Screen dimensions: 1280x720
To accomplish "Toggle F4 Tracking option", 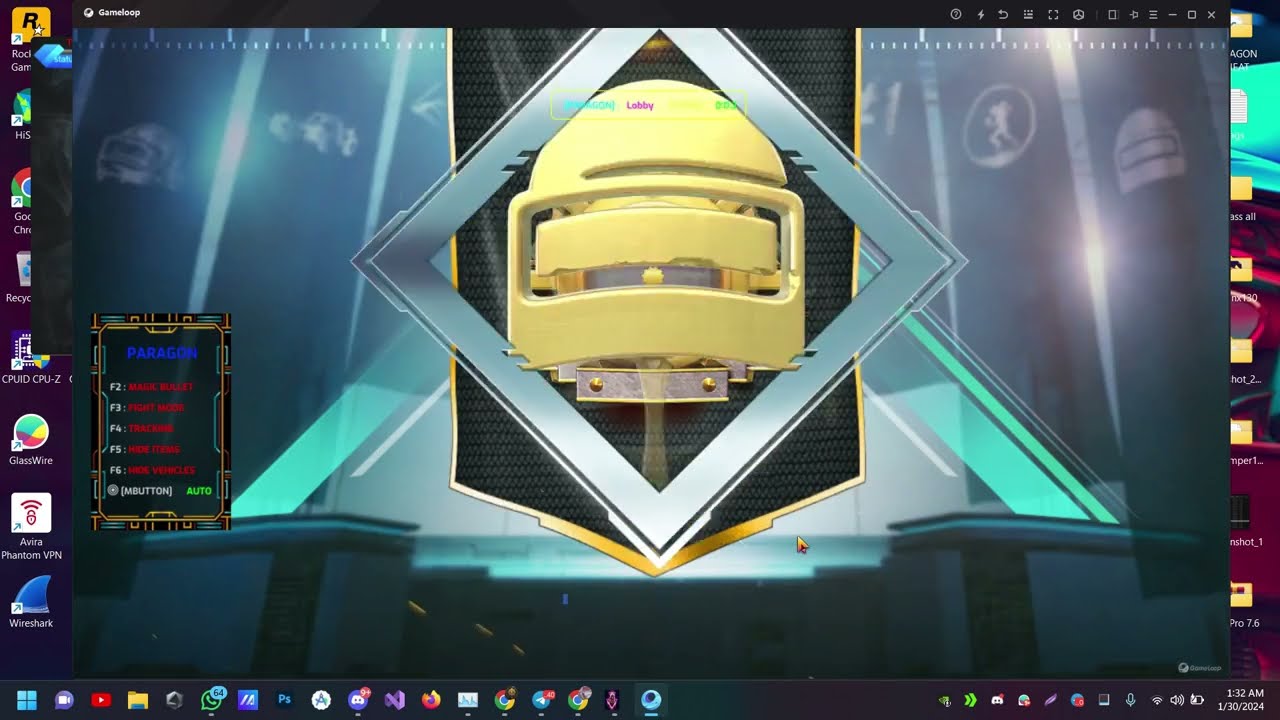I will 141,429.
